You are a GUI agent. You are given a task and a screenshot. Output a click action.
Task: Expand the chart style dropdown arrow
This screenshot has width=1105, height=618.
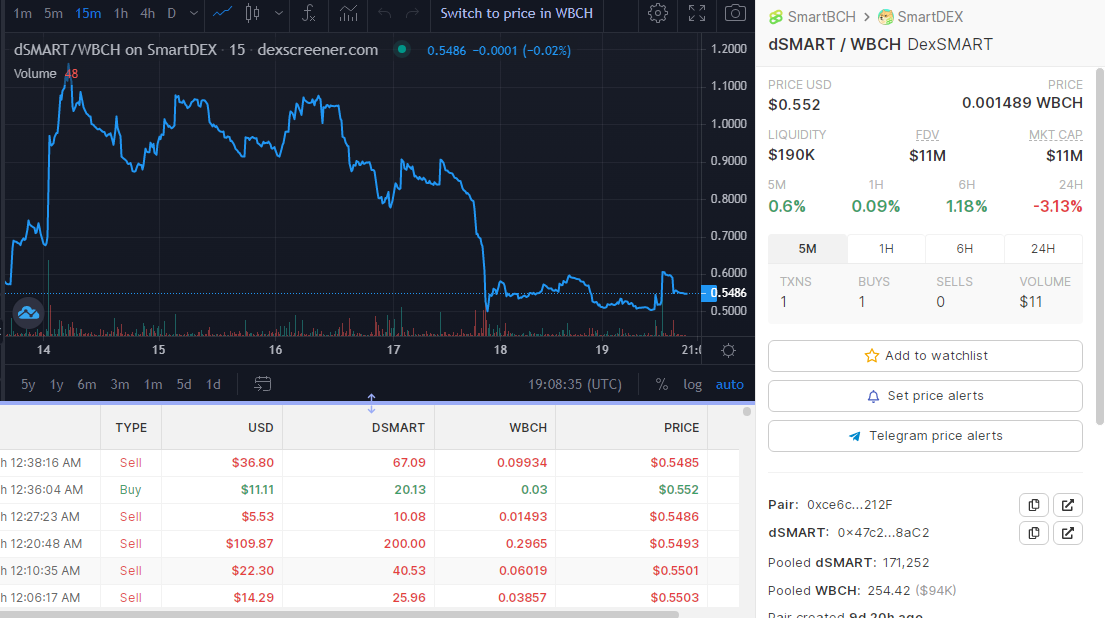[x=279, y=13]
